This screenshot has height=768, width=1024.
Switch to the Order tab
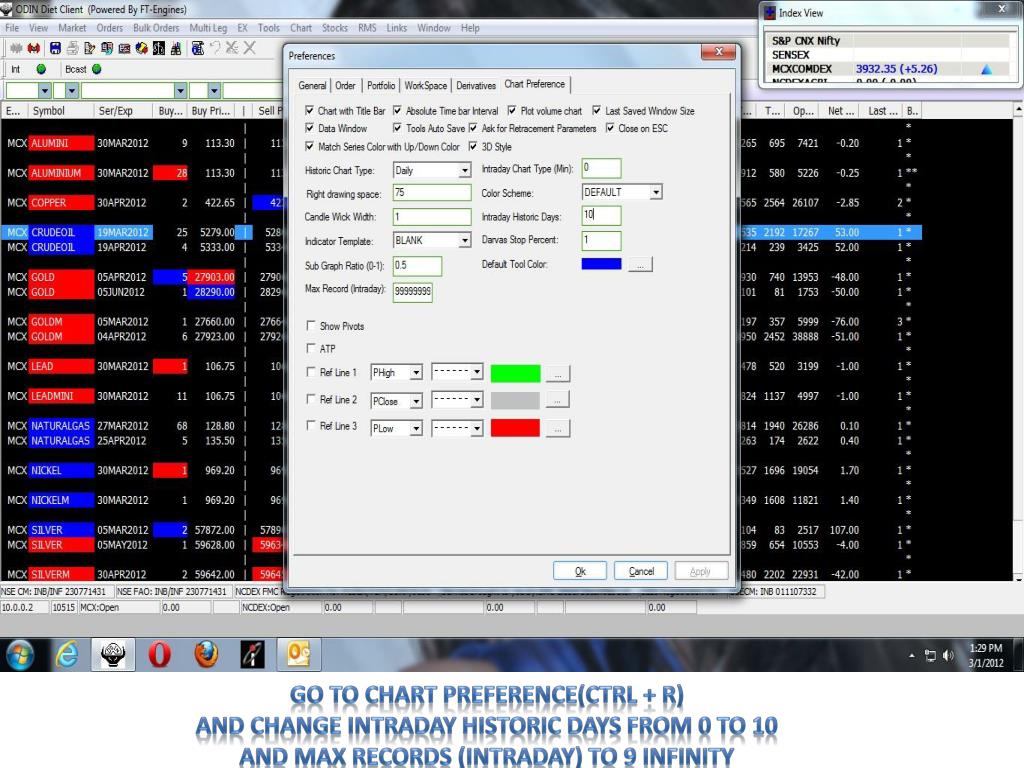click(x=345, y=86)
